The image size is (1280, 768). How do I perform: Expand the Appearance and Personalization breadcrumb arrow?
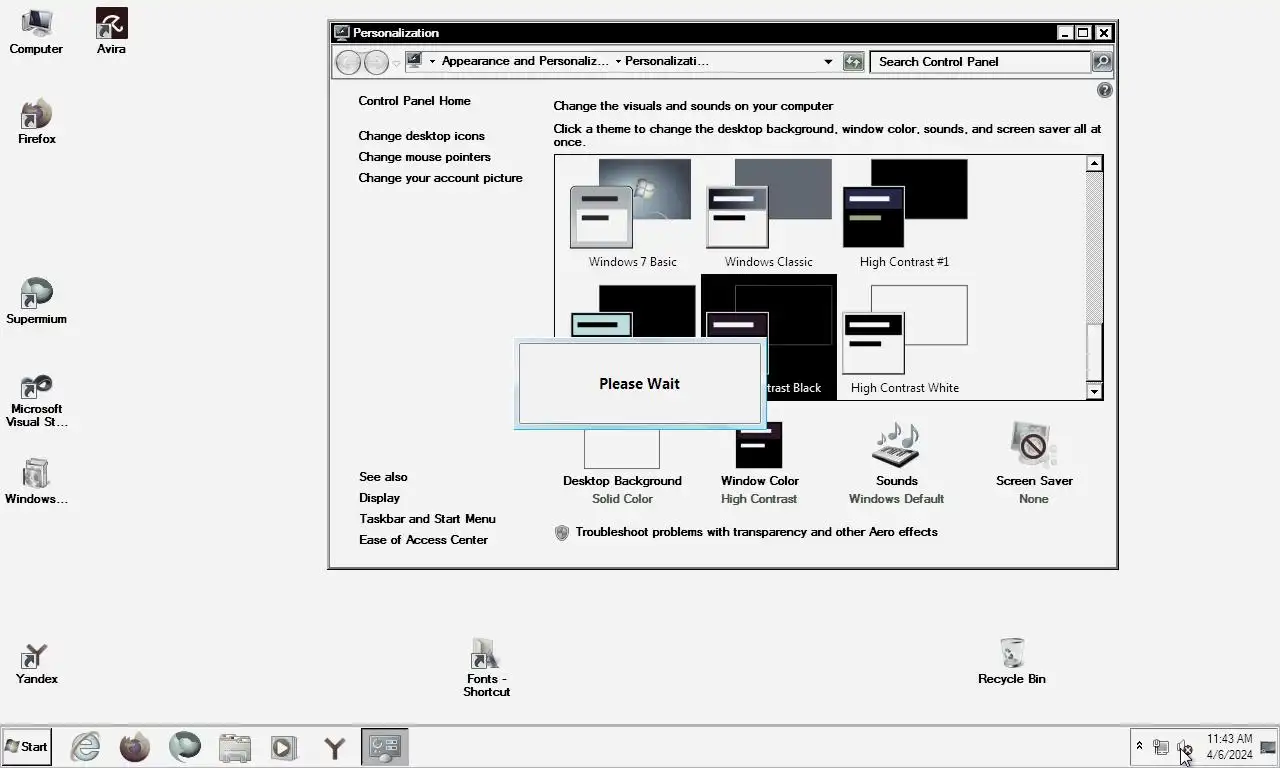tap(618, 61)
